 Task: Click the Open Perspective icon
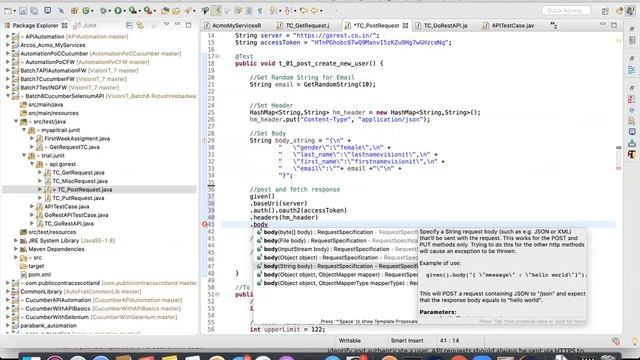point(605,11)
